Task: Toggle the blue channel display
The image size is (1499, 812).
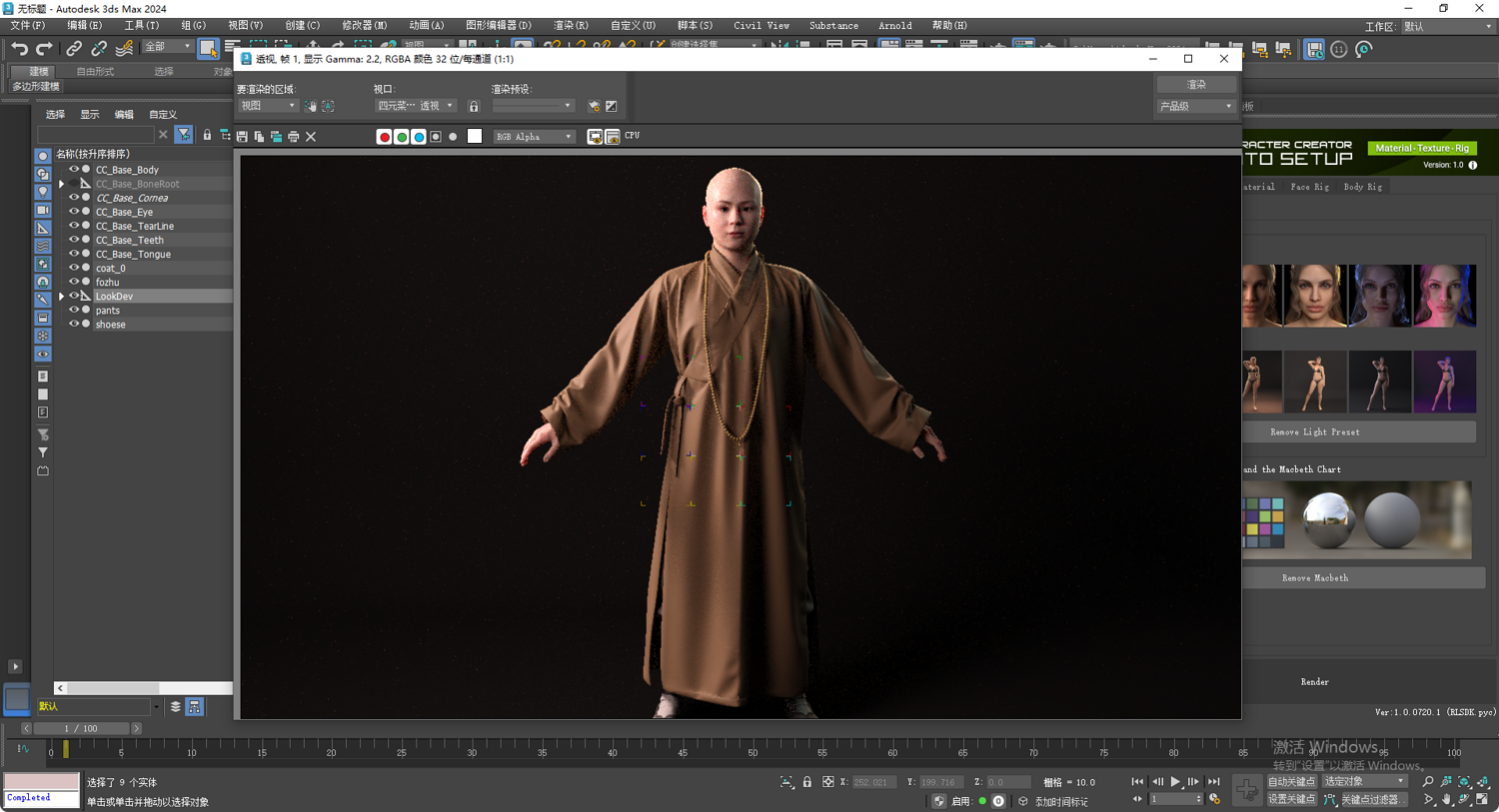Action: tap(419, 137)
